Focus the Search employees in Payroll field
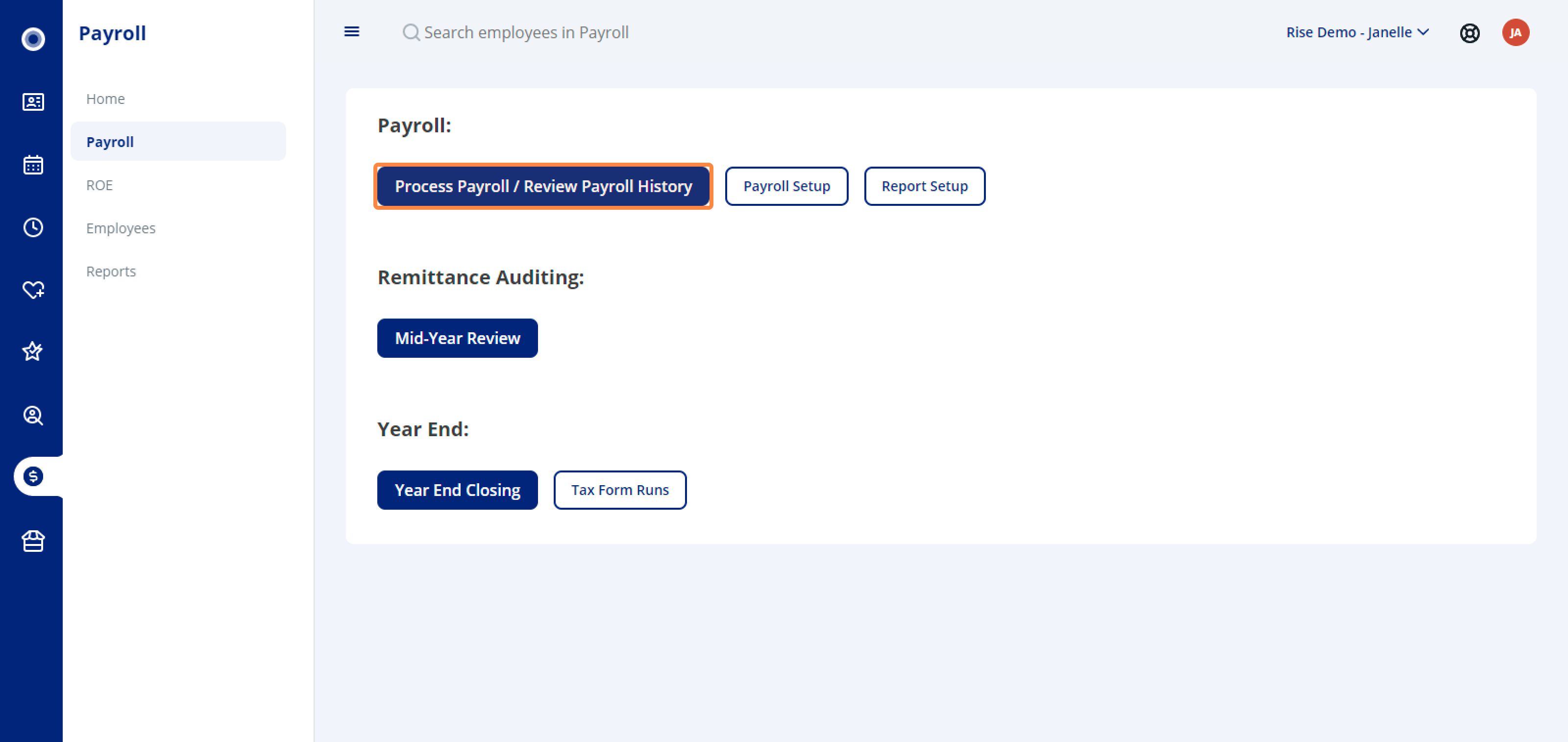This screenshot has height=742, width=1568. click(526, 32)
